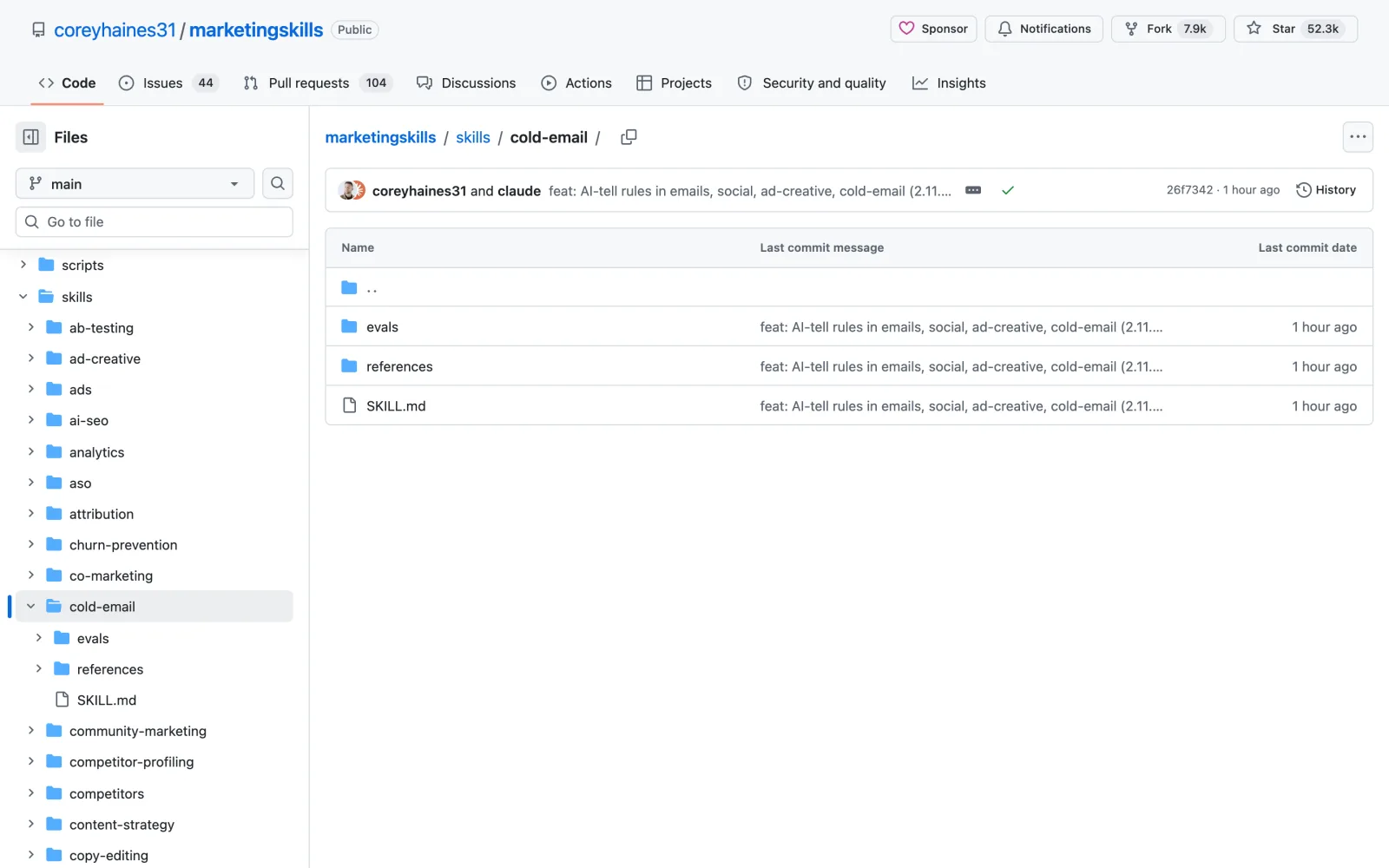Open the commit History button
The image size is (1389, 868).
tap(1326, 190)
